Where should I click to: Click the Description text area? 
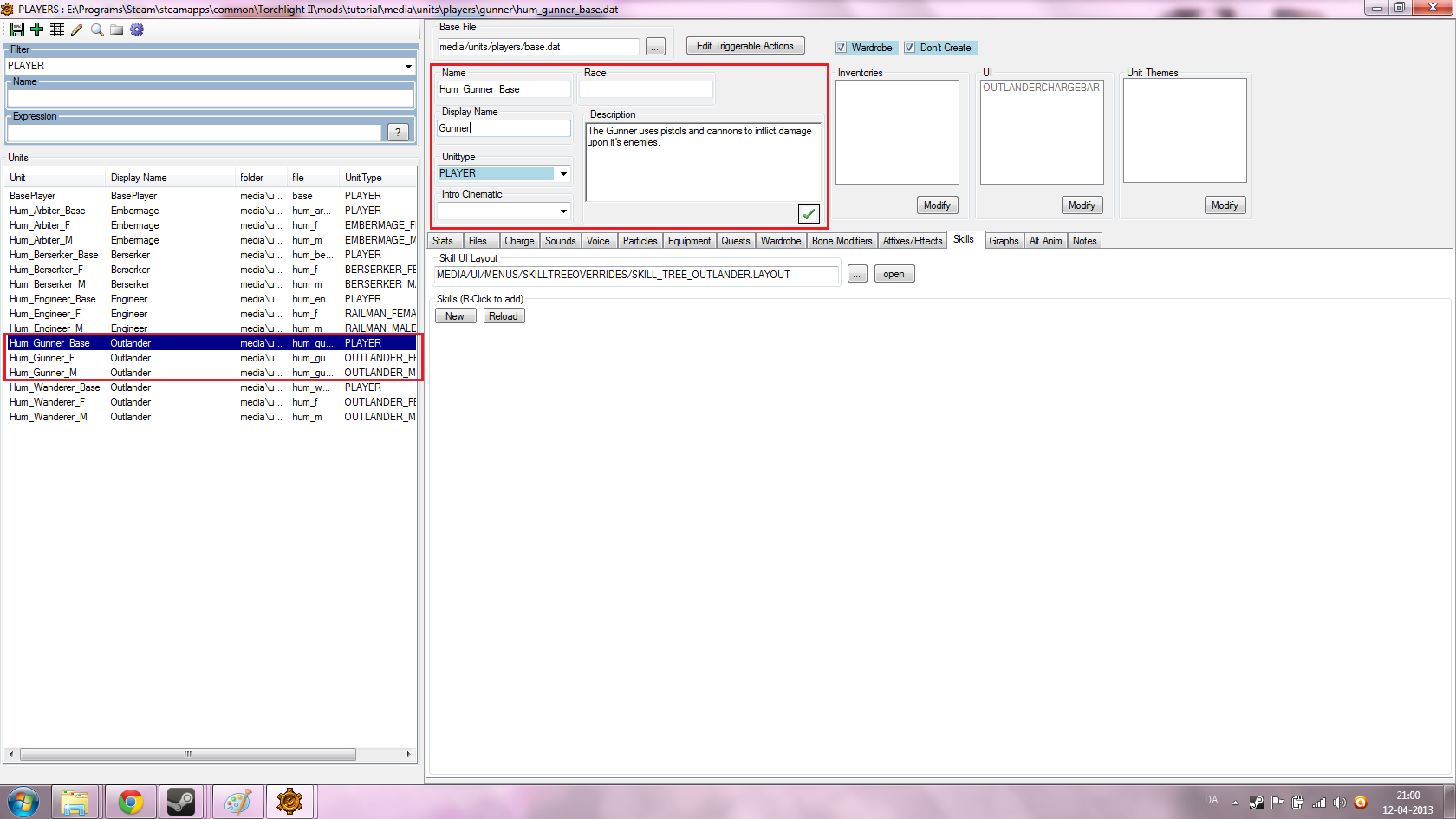pyautogui.click(x=703, y=162)
